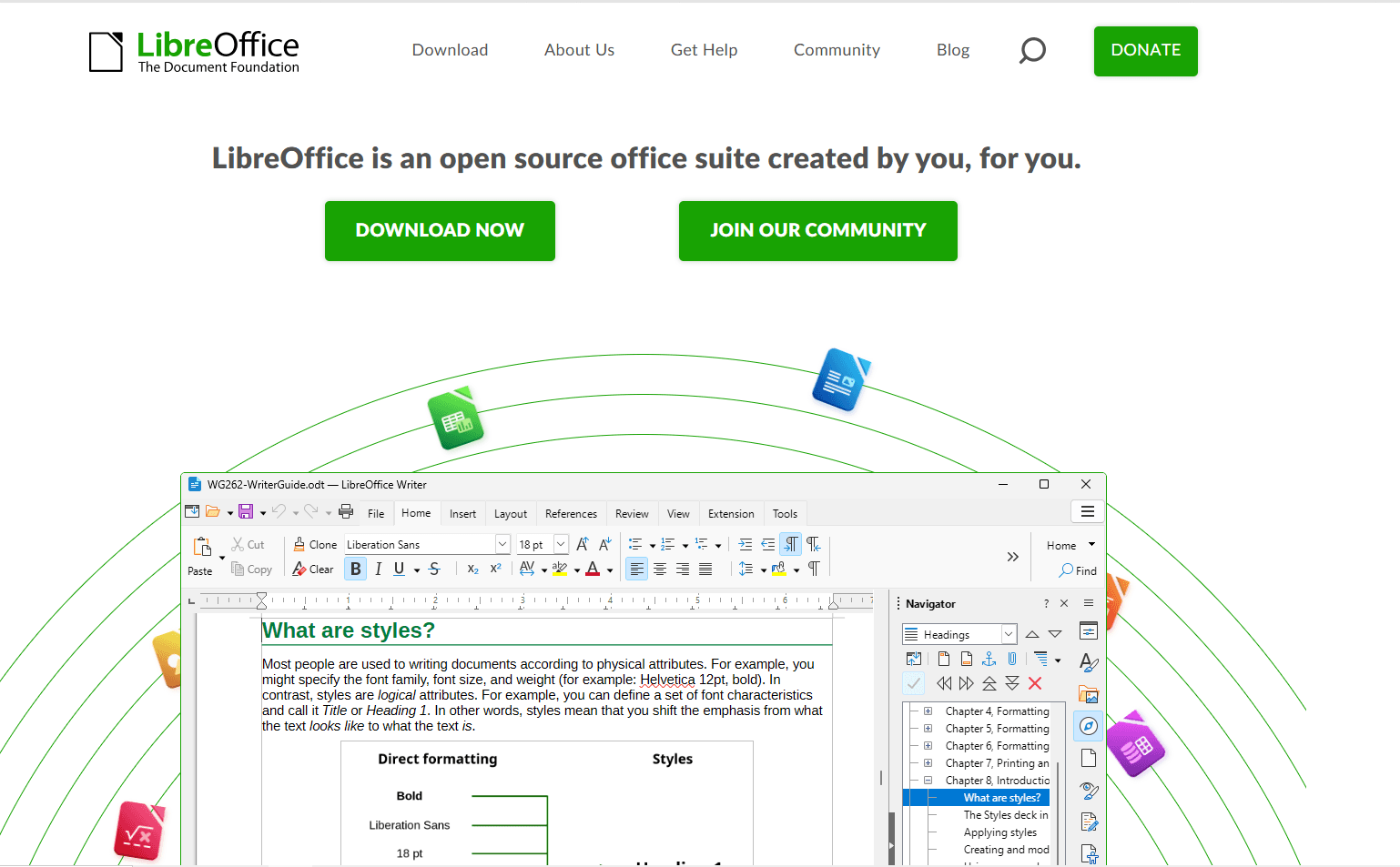Open the Review tab in Writer
Viewport: 1400px width, 867px height.
pyautogui.click(x=632, y=514)
